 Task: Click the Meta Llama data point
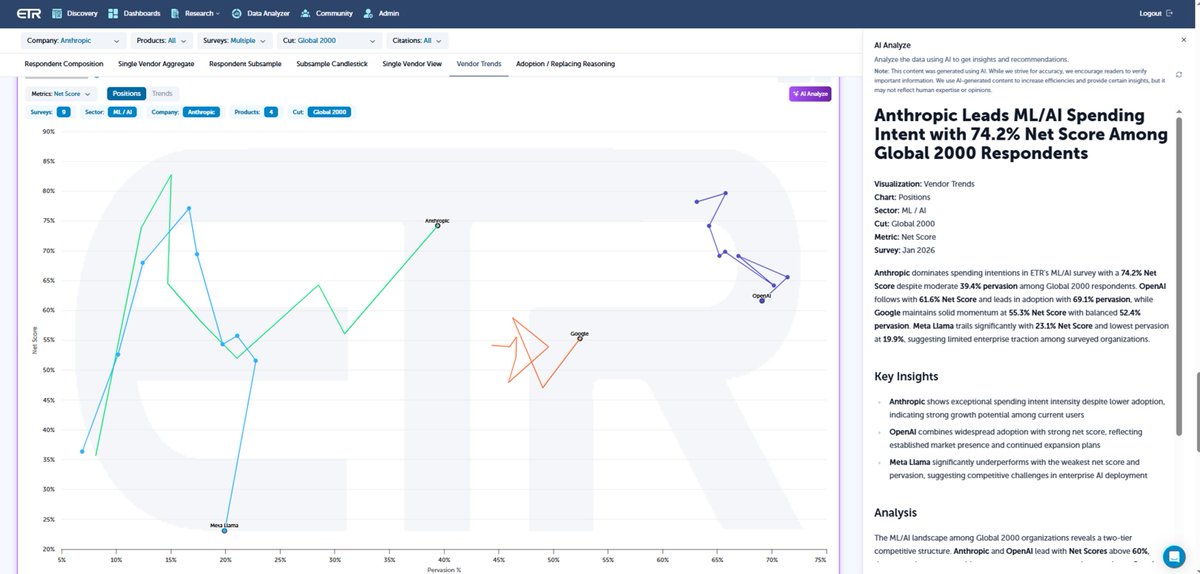click(224, 530)
